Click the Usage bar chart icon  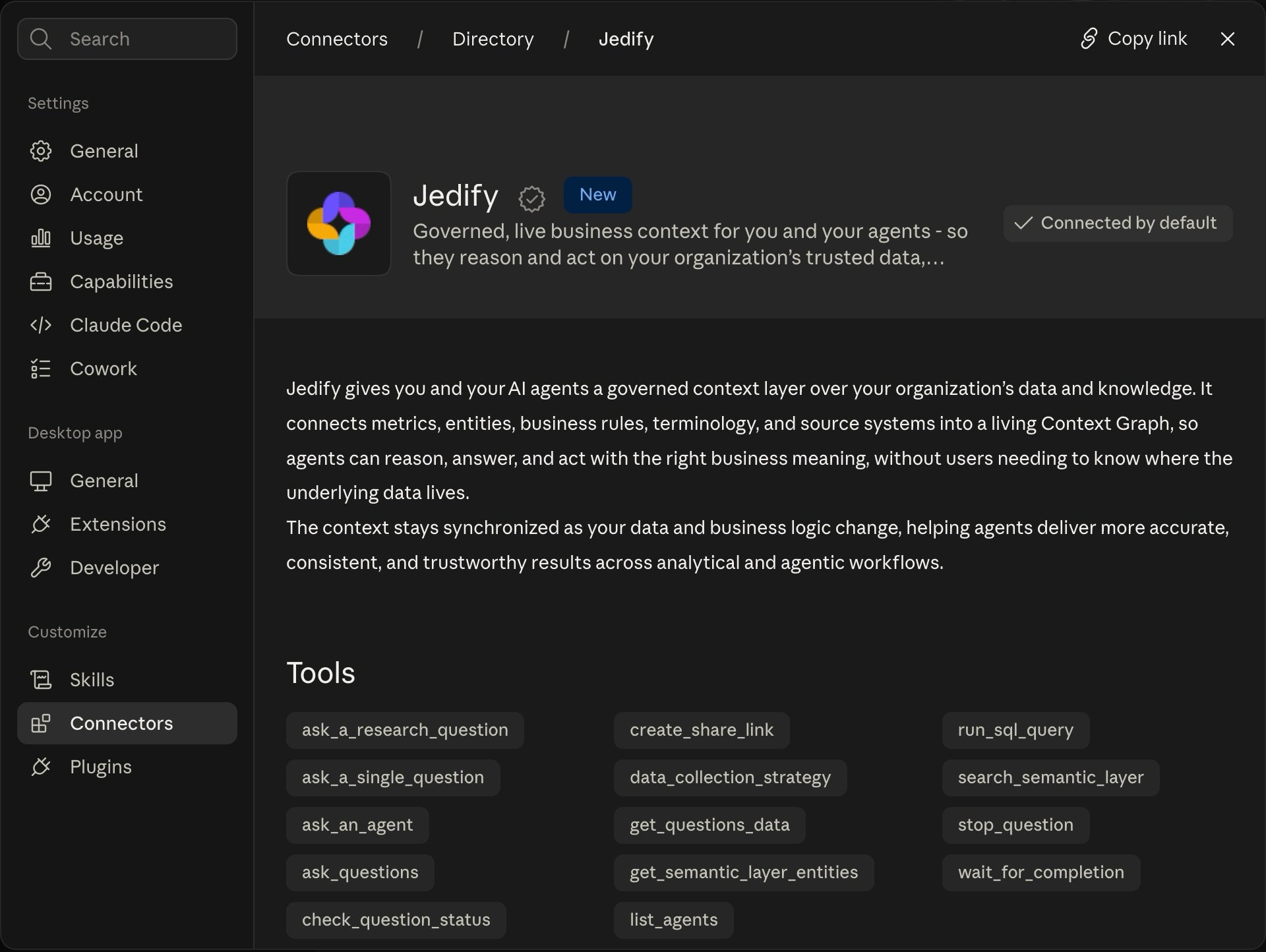[x=41, y=238]
